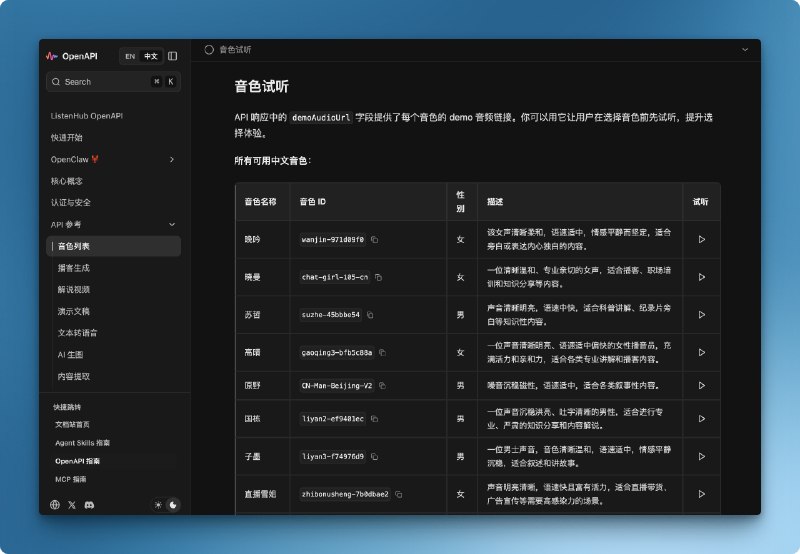The height and width of the screenshot is (554, 800).
Task: Copy voice ID zhibonusheng-7b0dbae2
Action: tap(399, 494)
